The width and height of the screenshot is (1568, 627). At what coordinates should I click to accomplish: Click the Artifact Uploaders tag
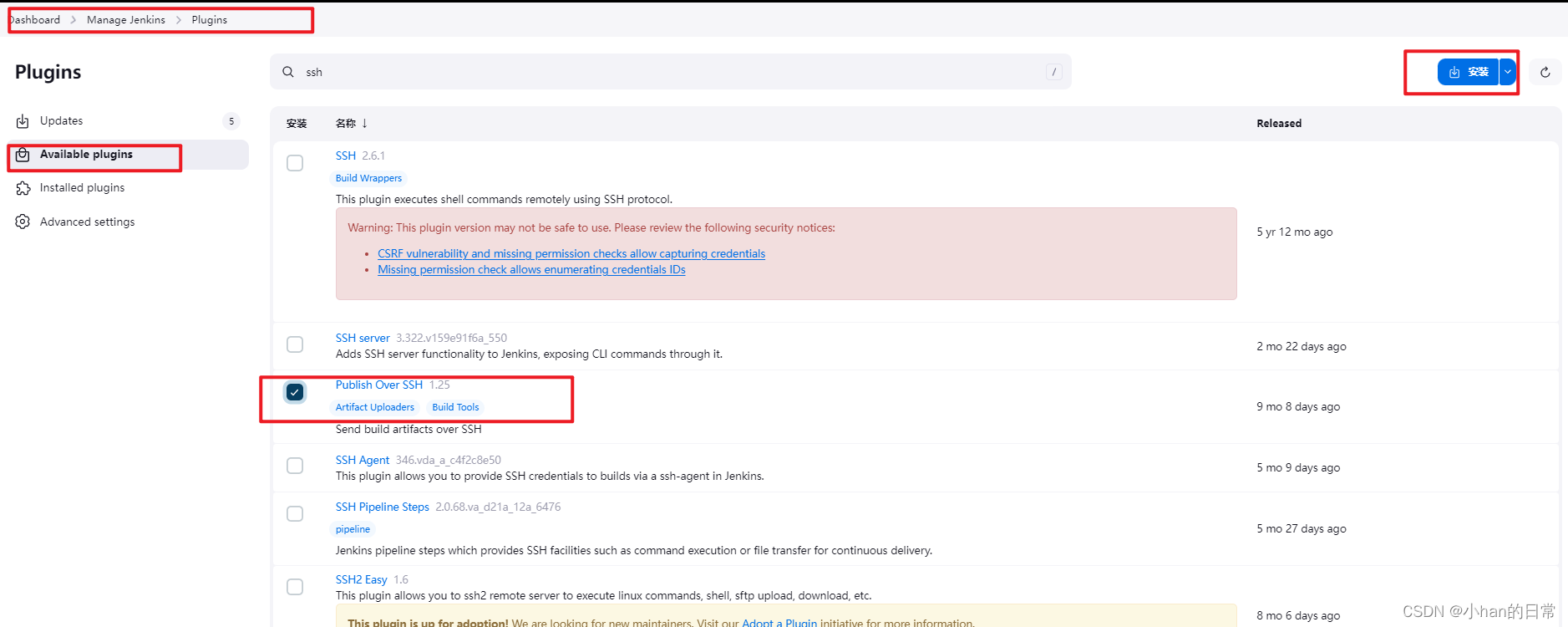pyautogui.click(x=375, y=407)
